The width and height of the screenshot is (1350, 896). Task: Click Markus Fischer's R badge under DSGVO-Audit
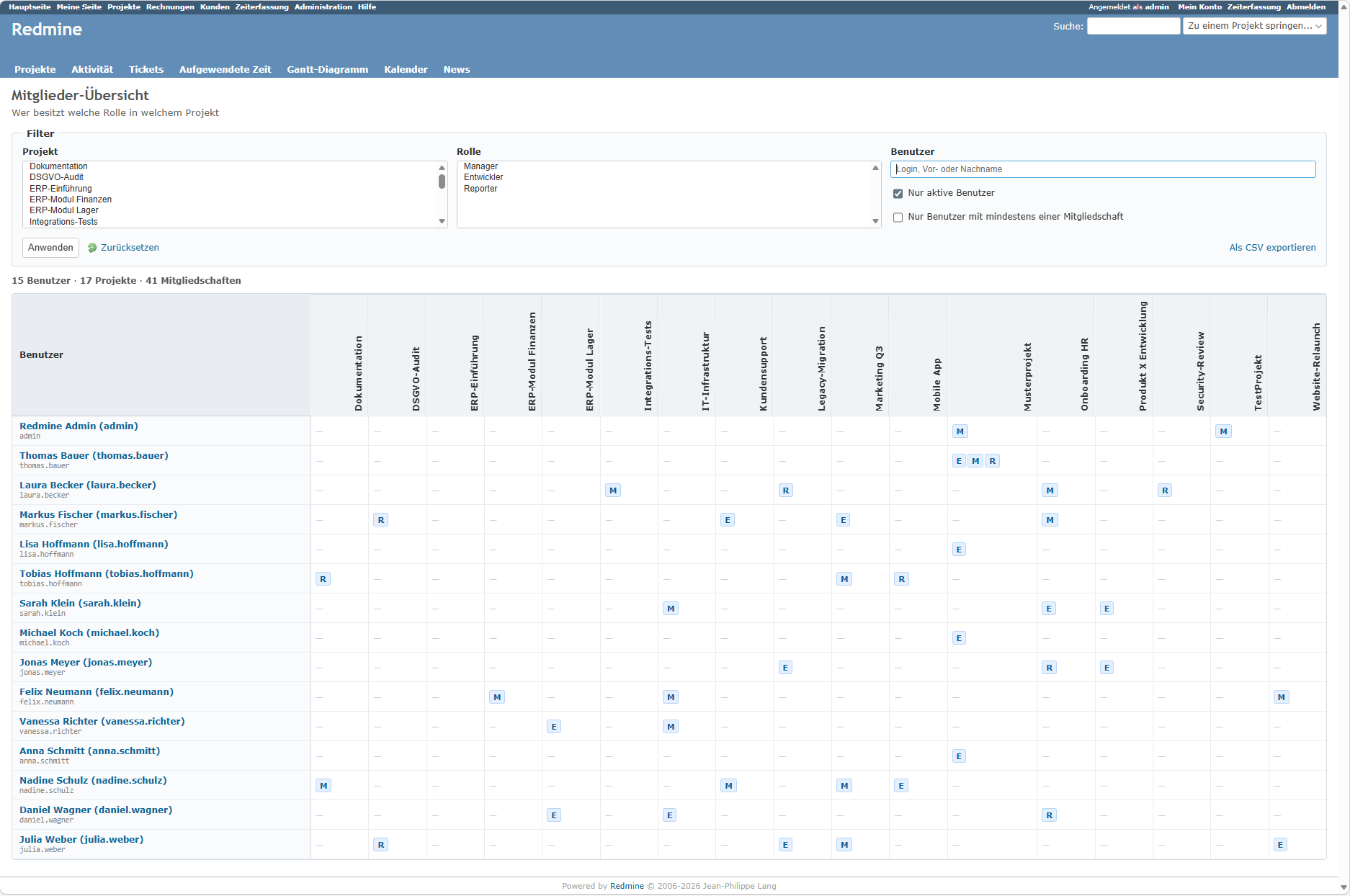[x=380, y=520]
